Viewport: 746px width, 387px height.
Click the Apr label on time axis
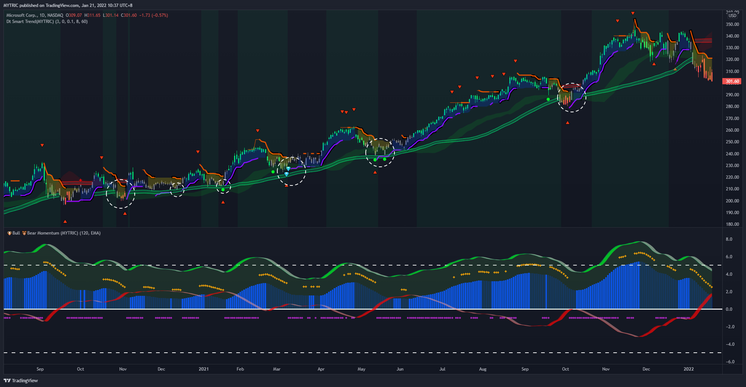pyautogui.click(x=321, y=369)
